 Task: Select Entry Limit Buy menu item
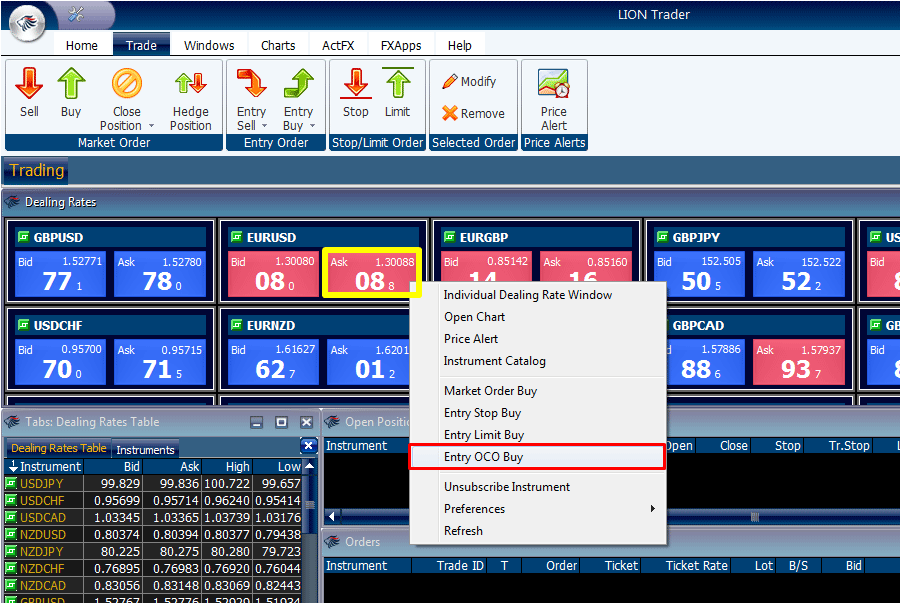pos(537,435)
